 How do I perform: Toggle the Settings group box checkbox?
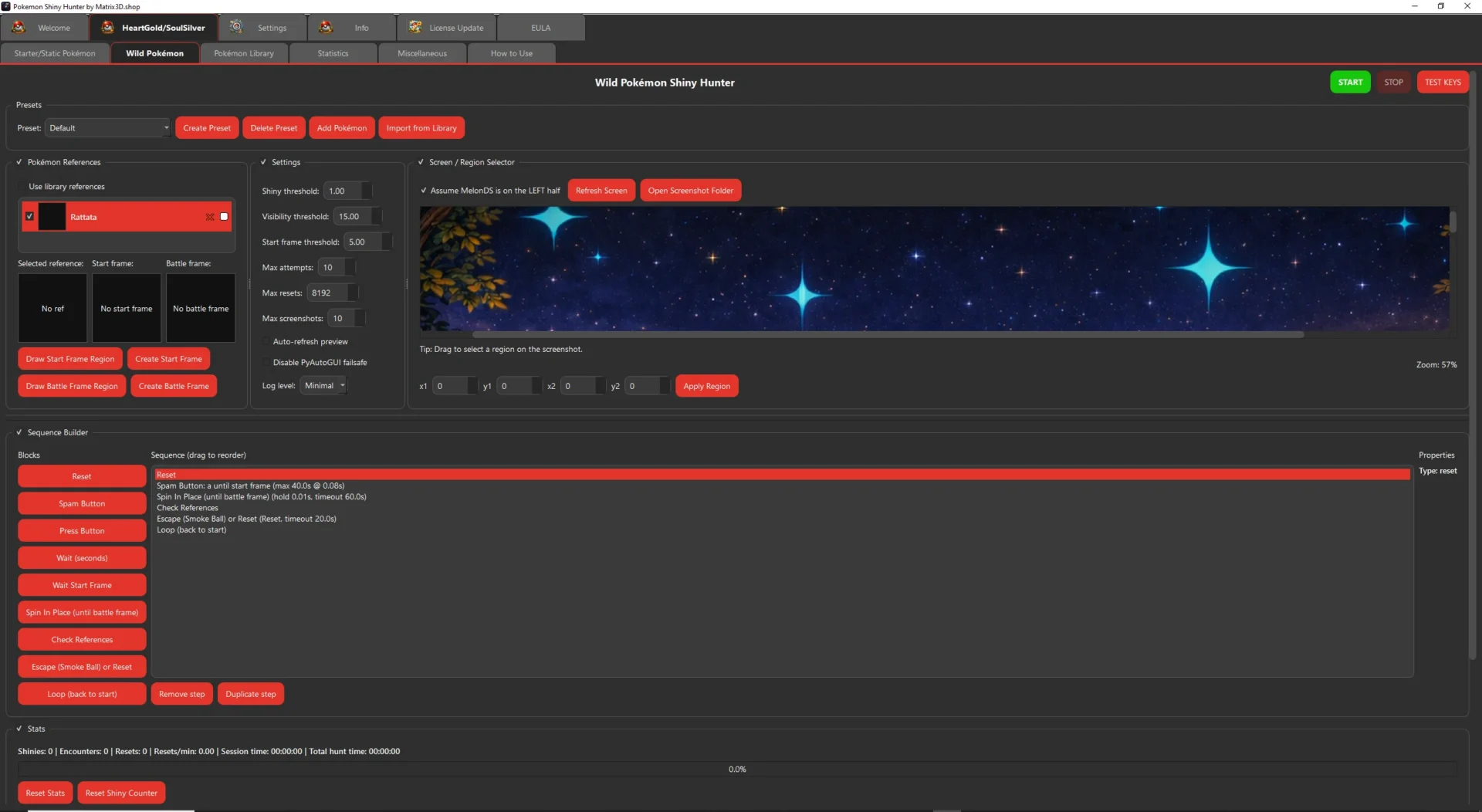(x=263, y=162)
